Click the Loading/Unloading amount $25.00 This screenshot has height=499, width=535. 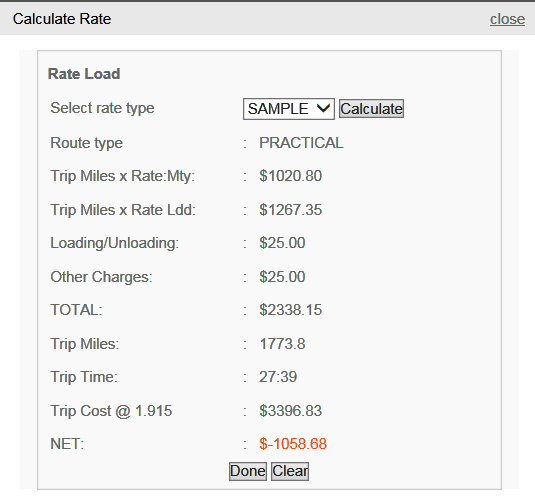(282, 243)
